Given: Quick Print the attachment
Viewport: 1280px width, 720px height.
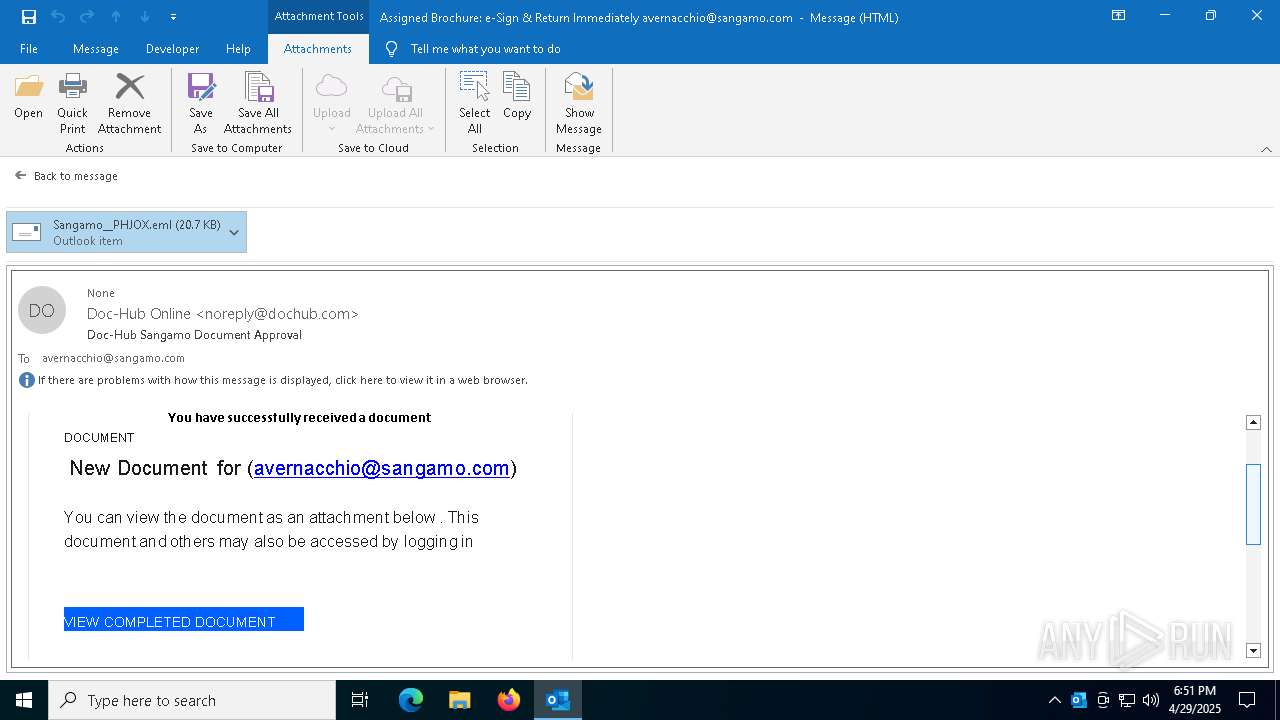Looking at the screenshot, I should pos(72,104).
